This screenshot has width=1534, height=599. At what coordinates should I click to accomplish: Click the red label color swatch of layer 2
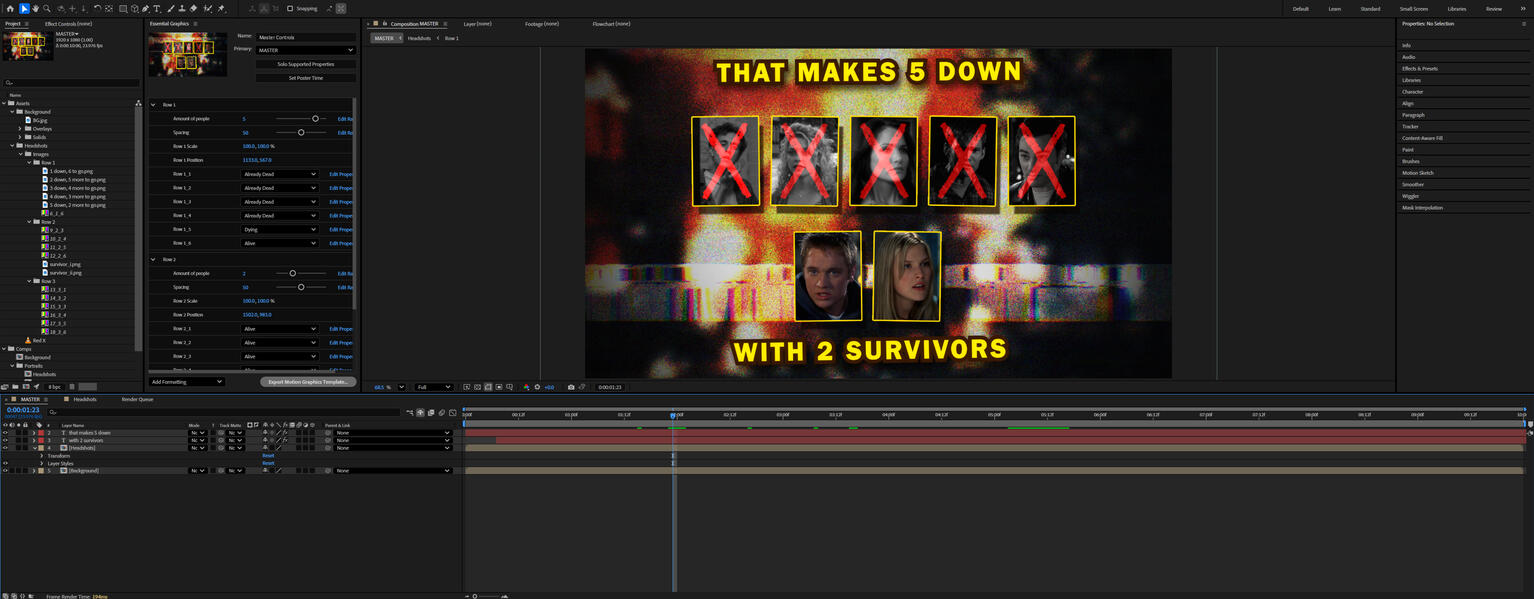pos(41,433)
